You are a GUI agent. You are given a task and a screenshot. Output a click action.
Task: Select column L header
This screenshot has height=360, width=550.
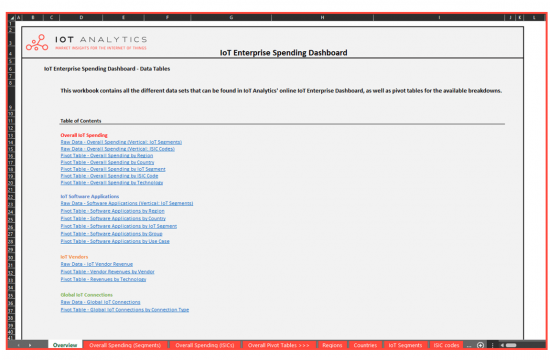click(534, 18)
